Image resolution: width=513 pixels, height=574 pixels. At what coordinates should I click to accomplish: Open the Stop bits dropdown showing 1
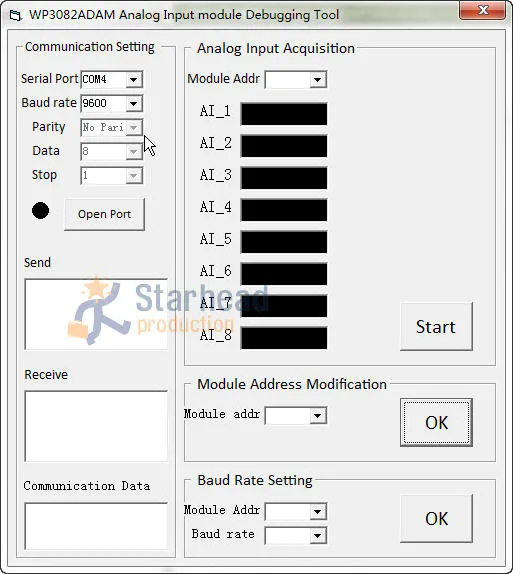pyautogui.click(x=134, y=176)
